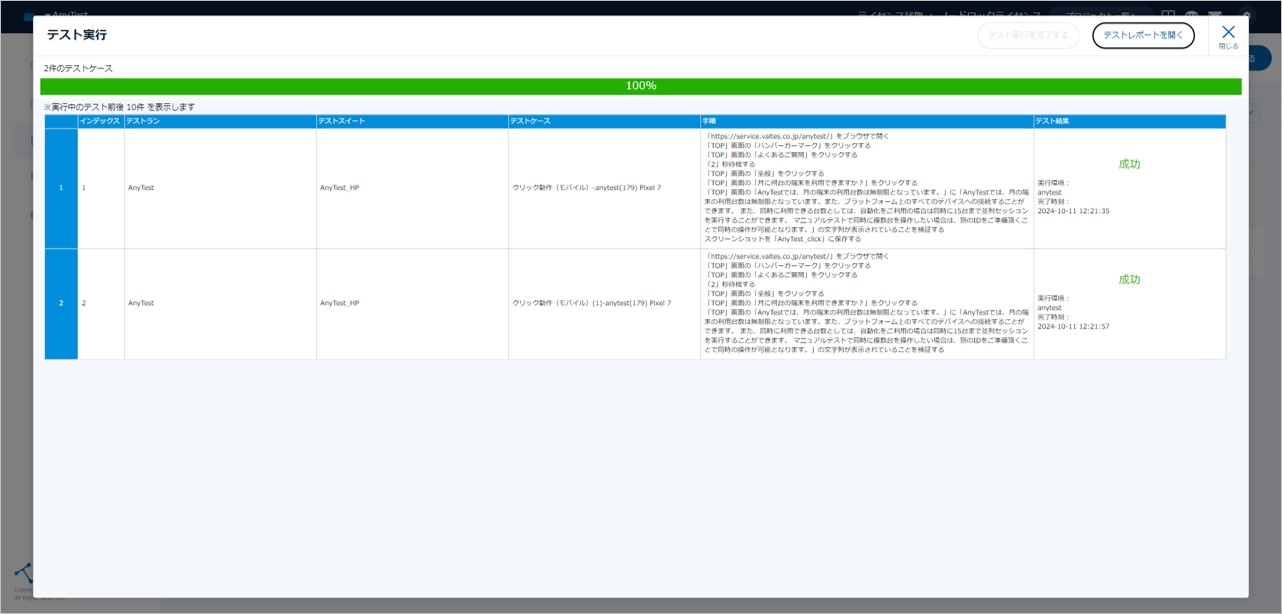Click the テストレポートを開く button
Screen dimensions: 1282x614
tap(1142, 36)
